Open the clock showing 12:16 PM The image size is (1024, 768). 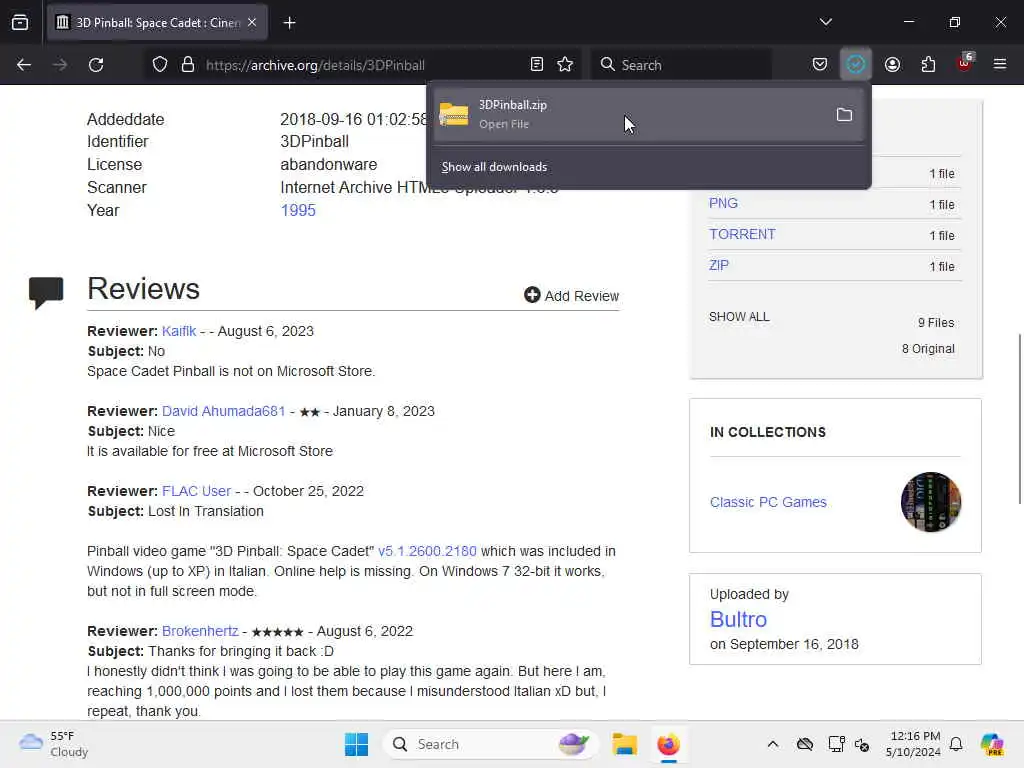click(913, 744)
